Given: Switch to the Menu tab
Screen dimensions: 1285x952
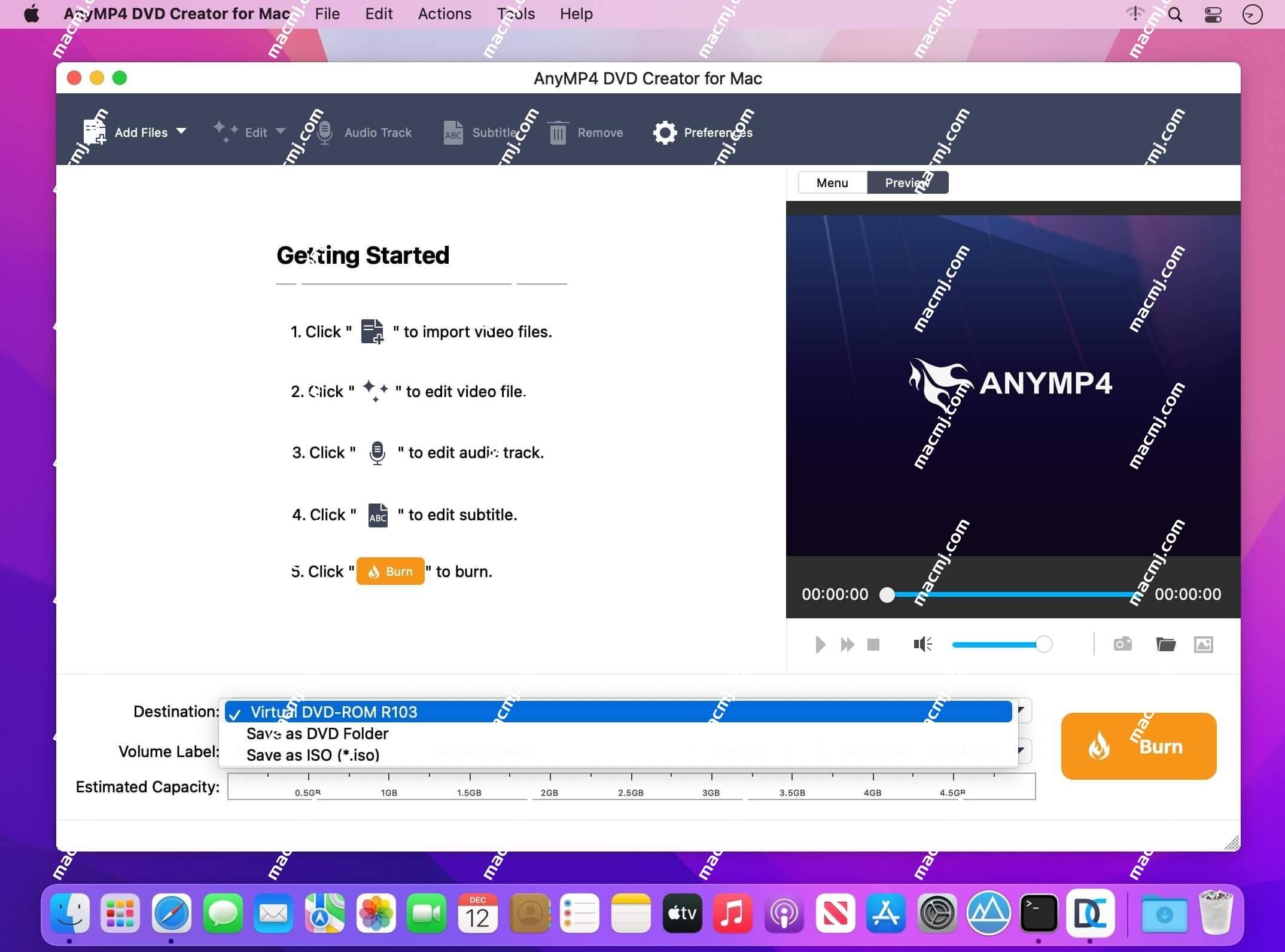Looking at the screenshot, I should tap(832, 182).
